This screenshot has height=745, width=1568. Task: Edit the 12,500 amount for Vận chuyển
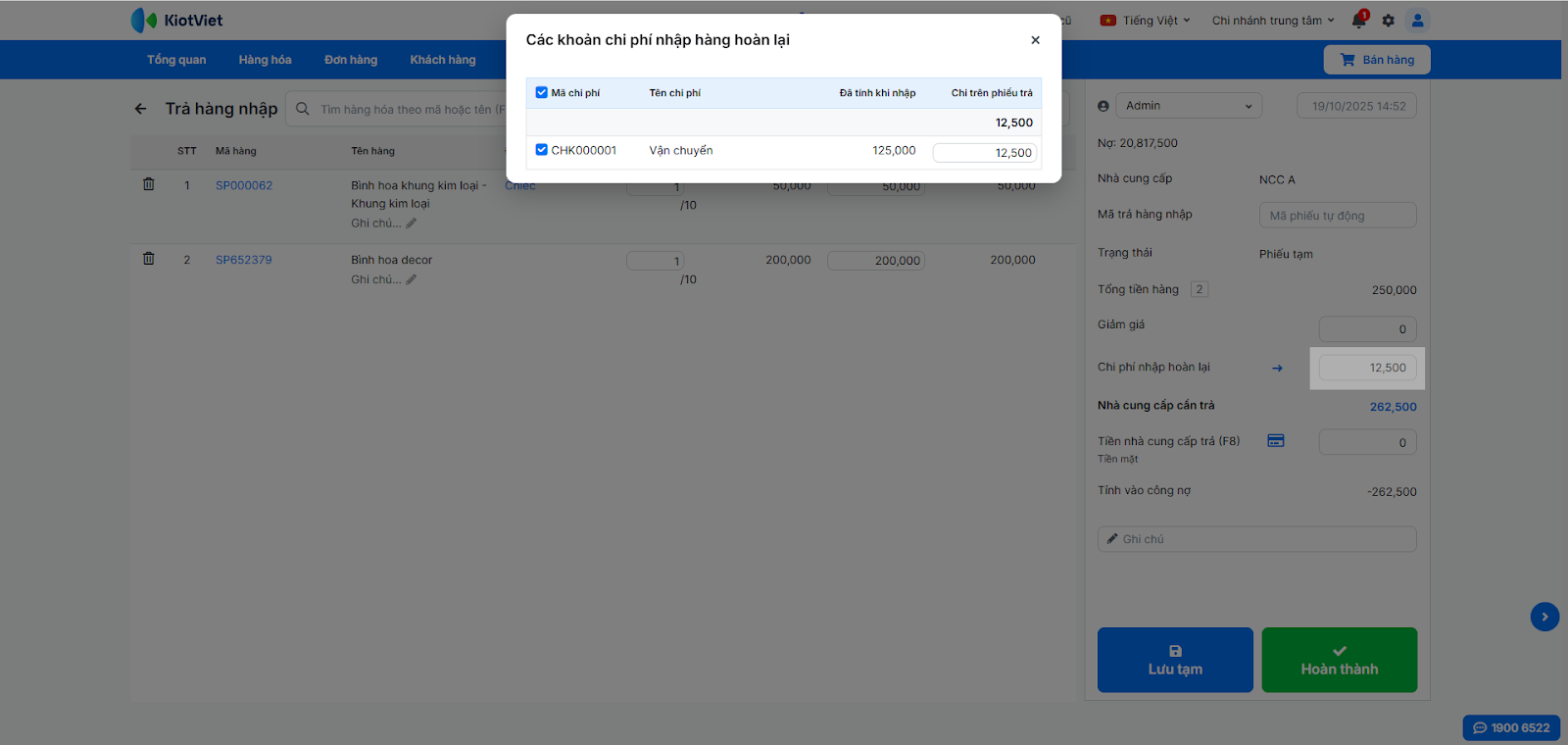[x=984, y=153]
